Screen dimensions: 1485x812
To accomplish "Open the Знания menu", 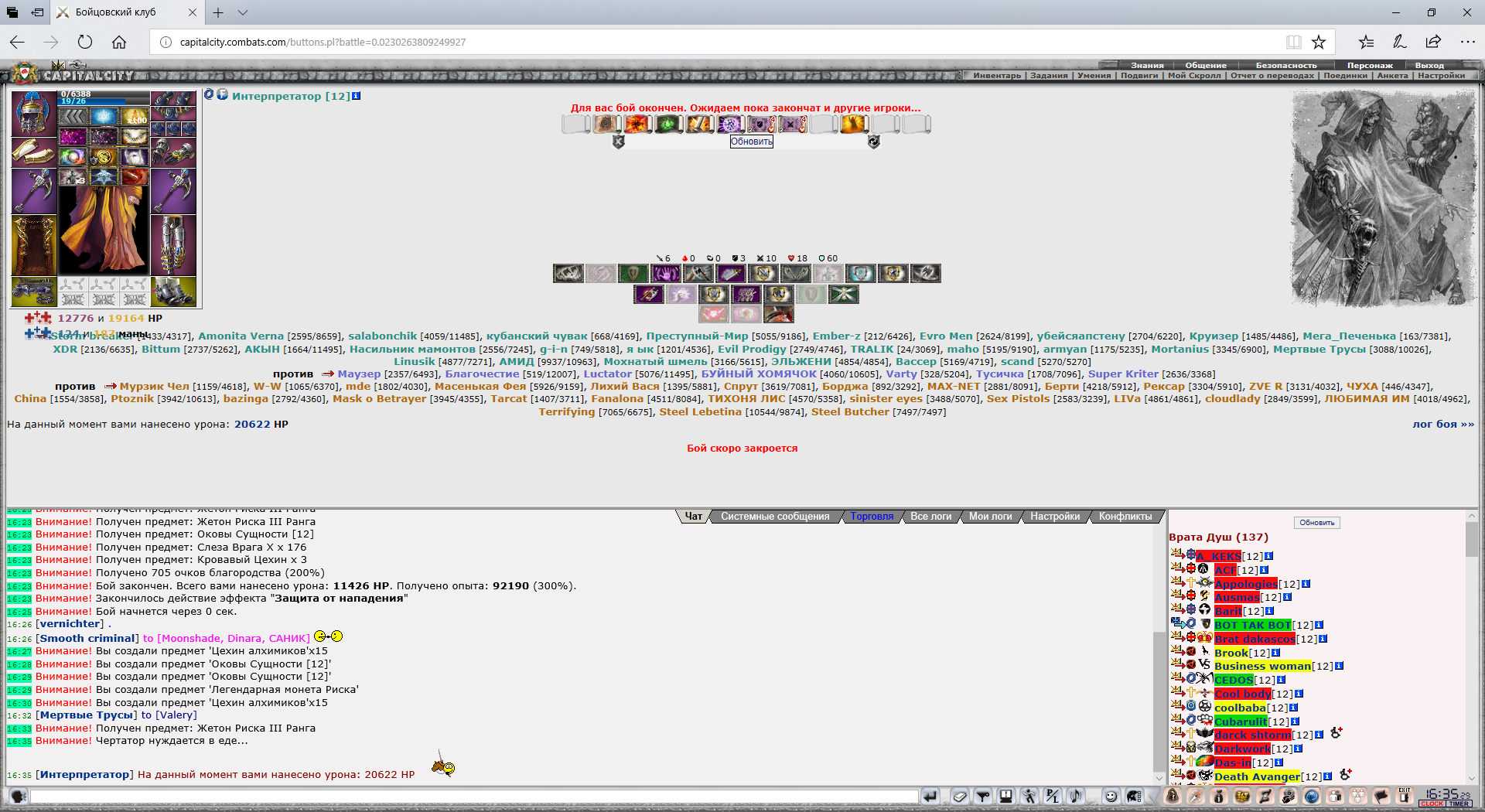I will point(1147,66).
